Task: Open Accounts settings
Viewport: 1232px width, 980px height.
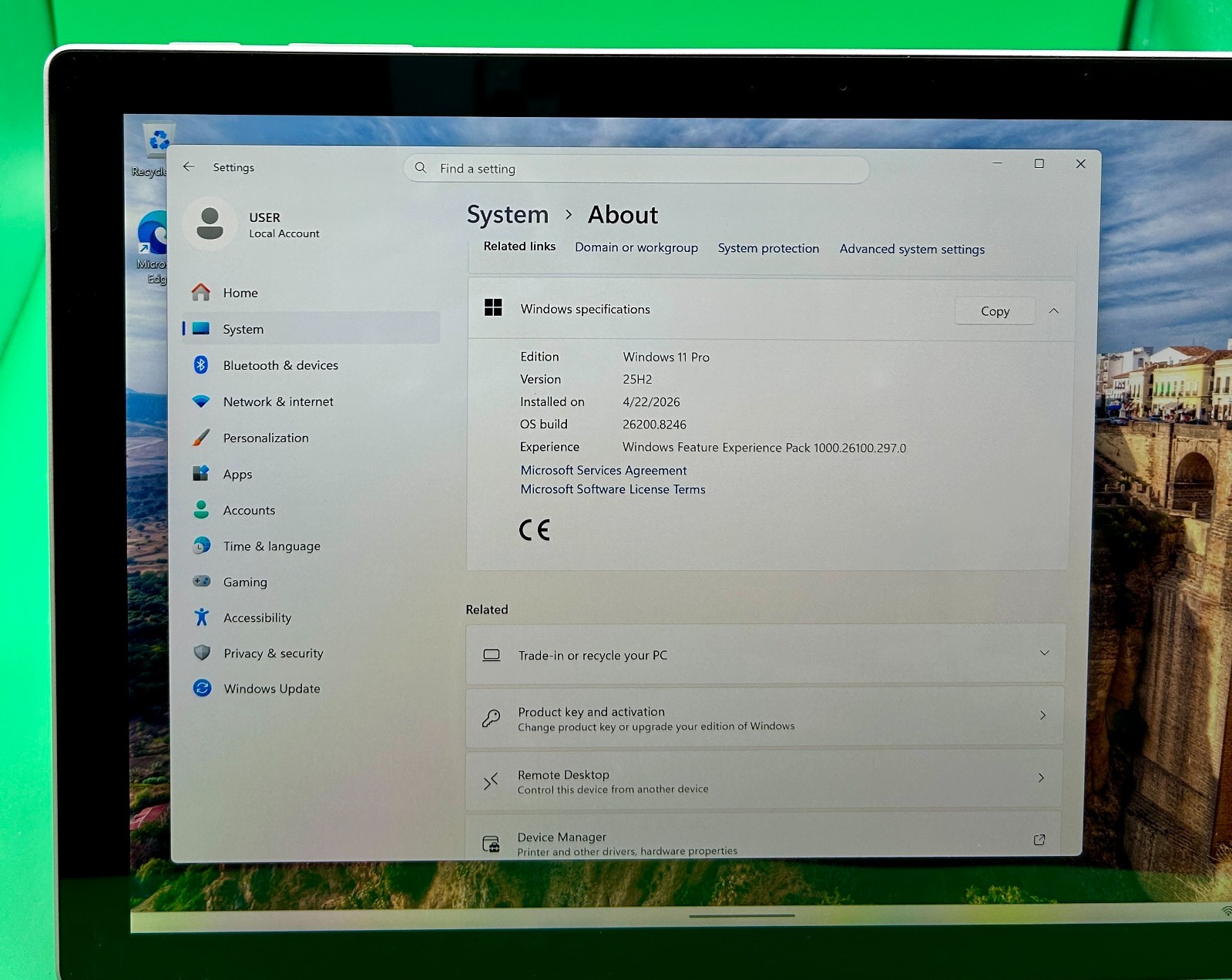Action: tap(311, 510)
